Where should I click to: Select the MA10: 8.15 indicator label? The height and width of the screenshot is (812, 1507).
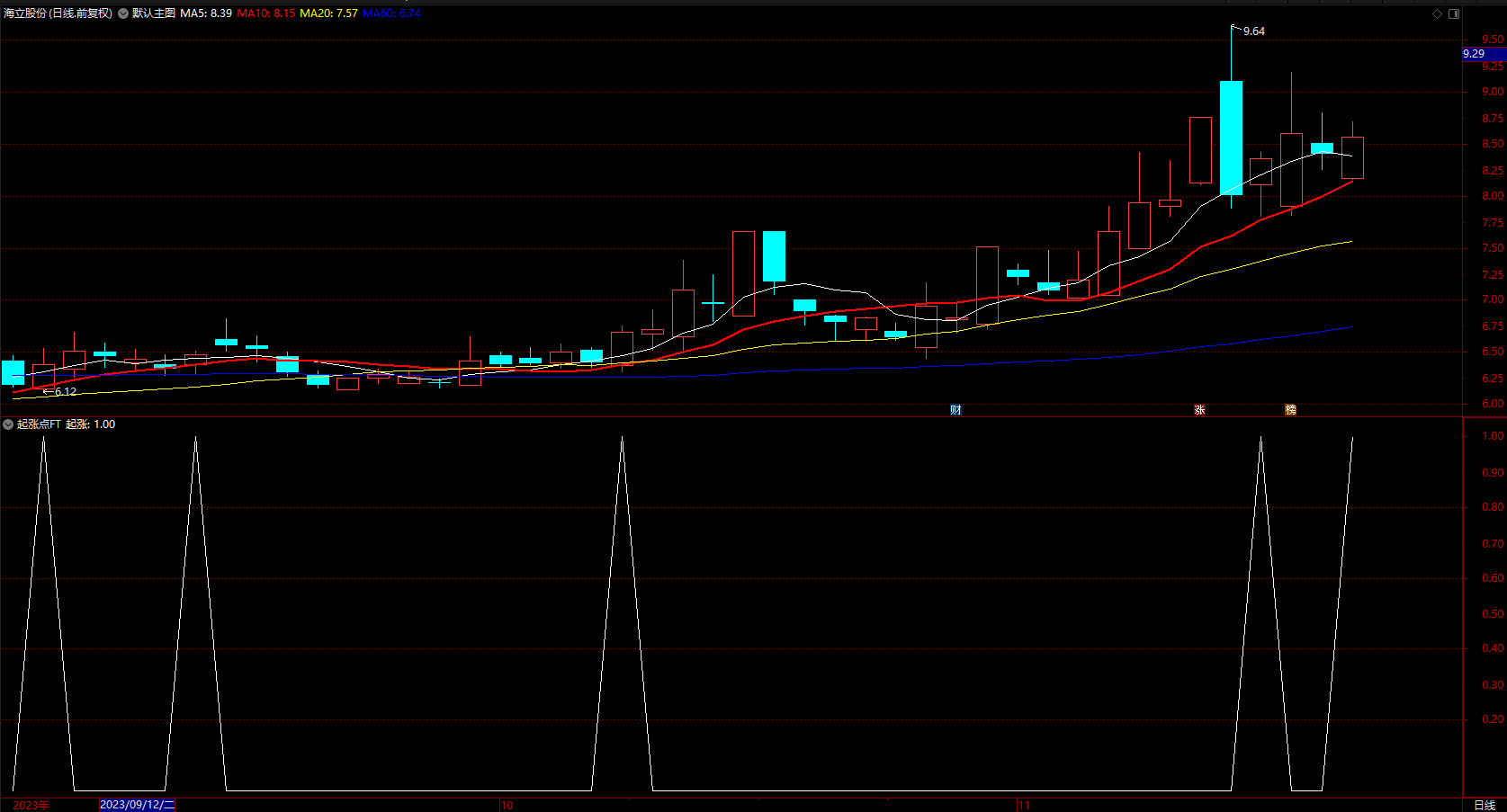click(266, 13)
